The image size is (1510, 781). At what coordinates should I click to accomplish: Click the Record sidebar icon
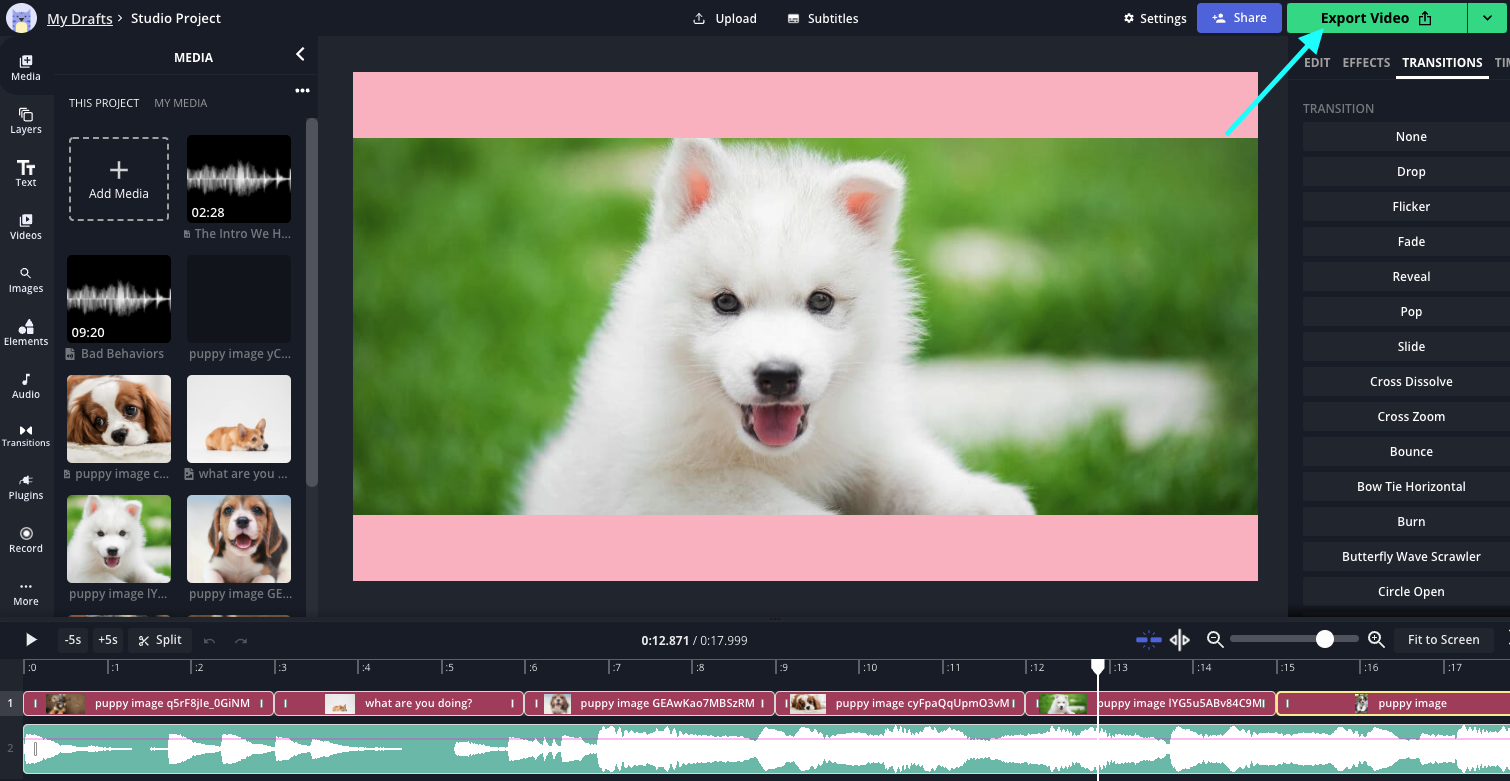pos(26,540)
